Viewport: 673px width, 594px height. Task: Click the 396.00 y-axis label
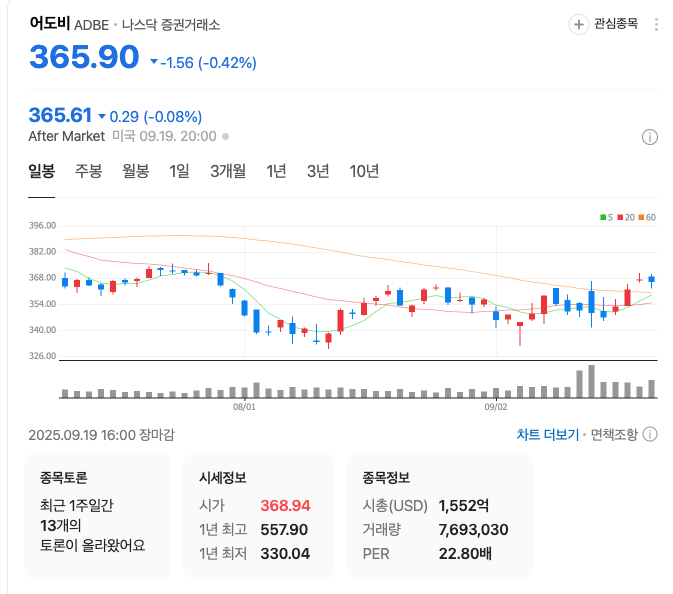click(42, 226)
